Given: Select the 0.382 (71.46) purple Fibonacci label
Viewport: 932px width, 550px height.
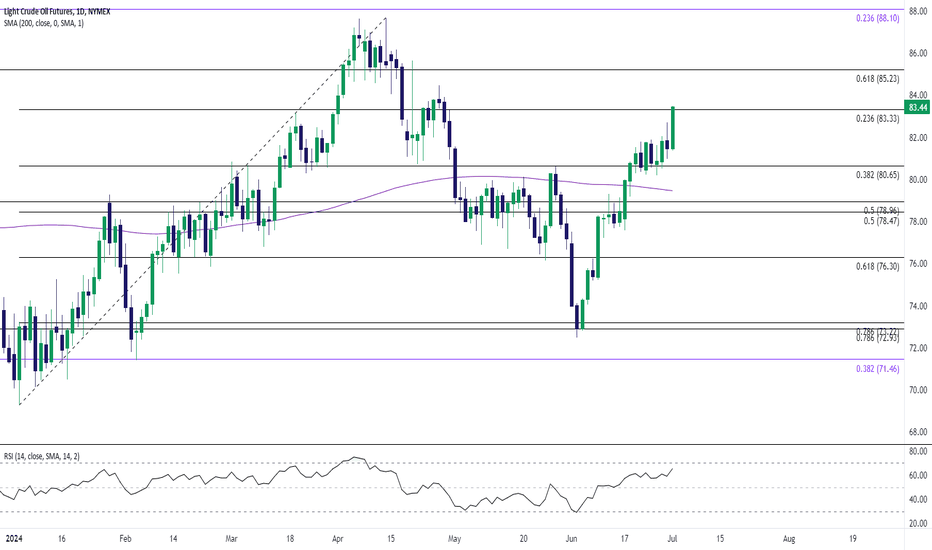Looking at the screenshot, I should 877,369.
